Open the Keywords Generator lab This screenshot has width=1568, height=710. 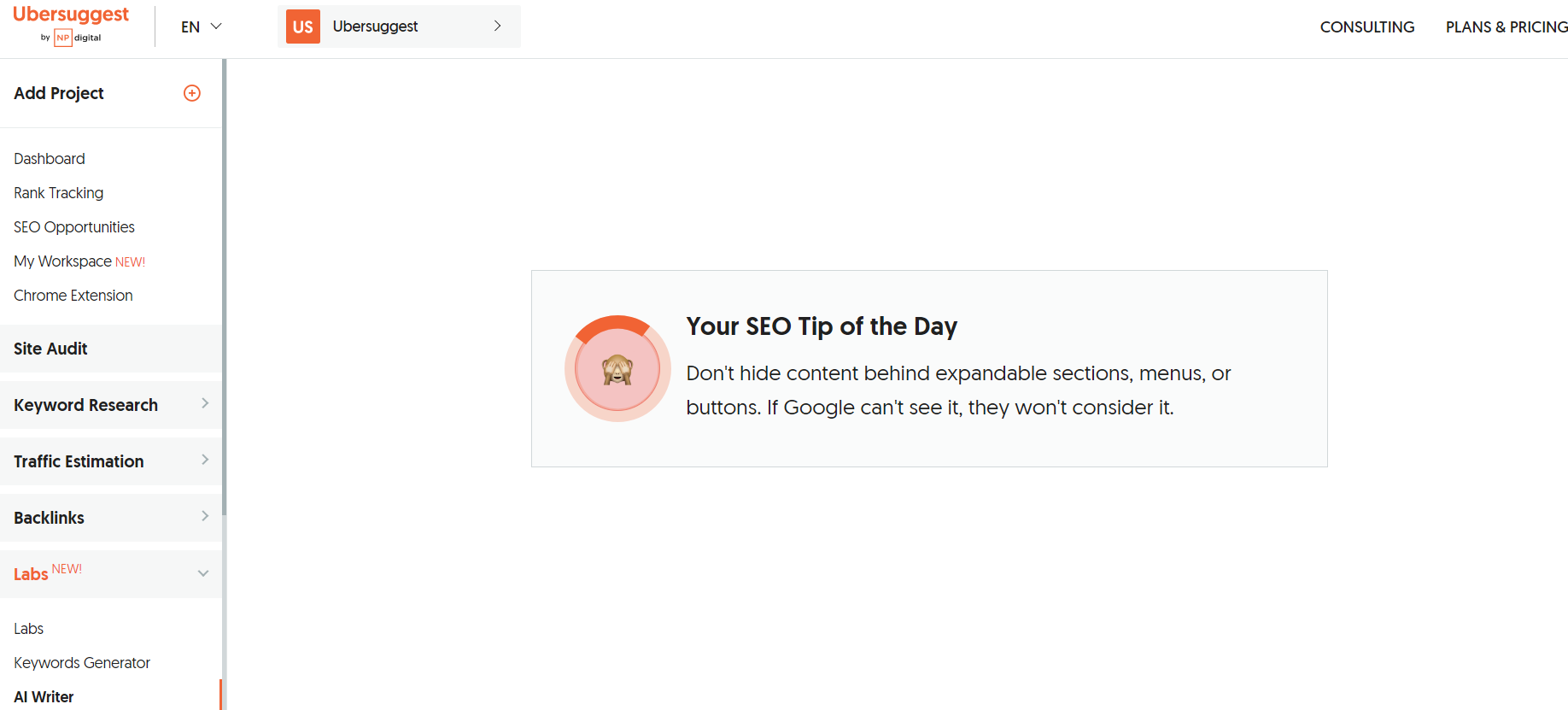coord(82,663)
